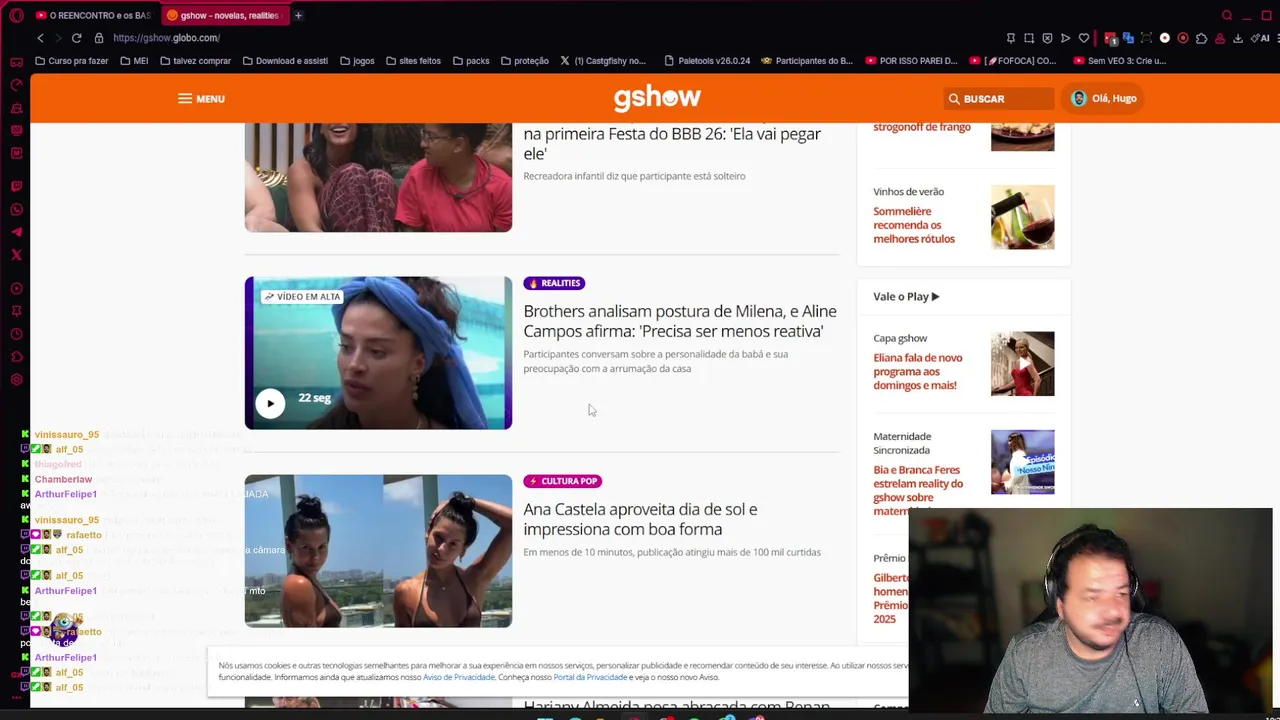Play the 22 seg Milena video
Image resolution: width=1280 pixels, height=720 pixels.
point(270,403)
